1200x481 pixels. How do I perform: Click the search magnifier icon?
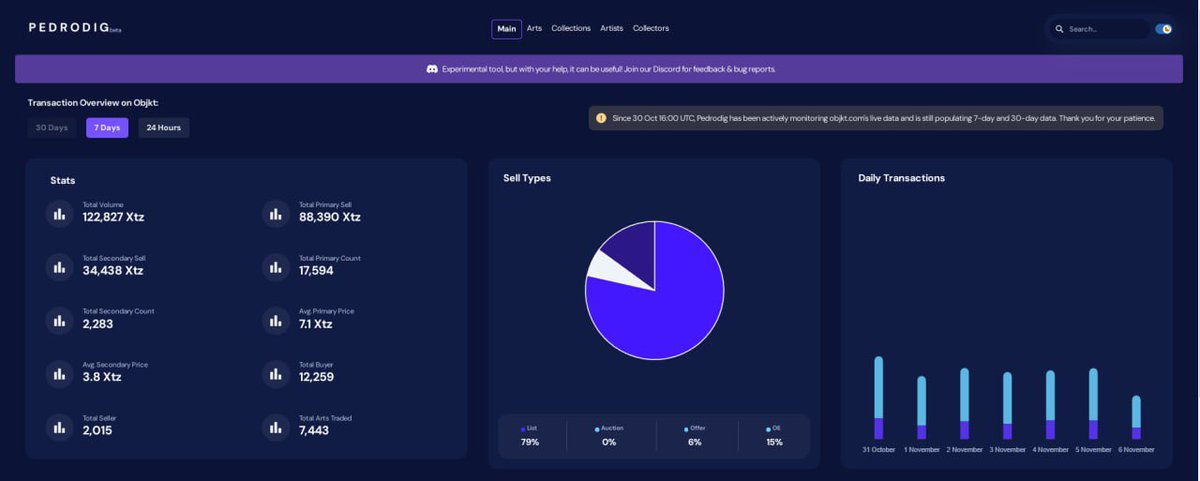[x=1059, y=29]
